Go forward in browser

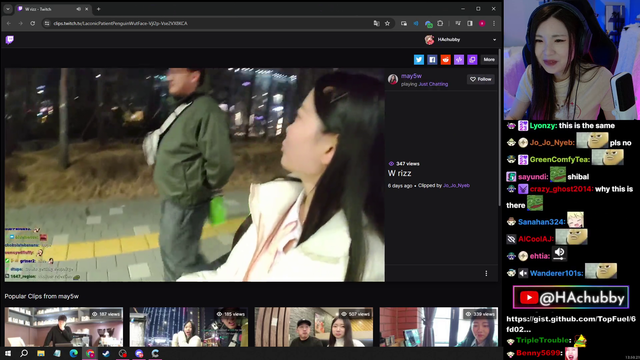20,24
